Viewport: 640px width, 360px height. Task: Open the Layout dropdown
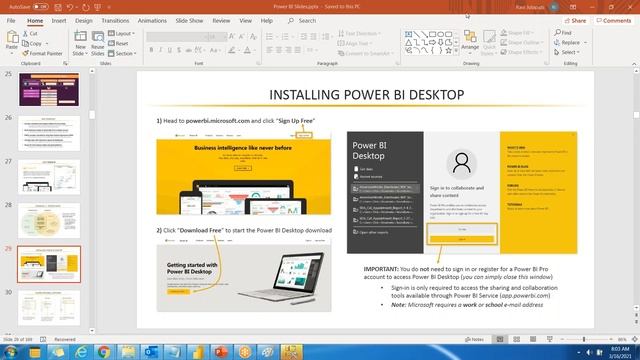[121, 33]
